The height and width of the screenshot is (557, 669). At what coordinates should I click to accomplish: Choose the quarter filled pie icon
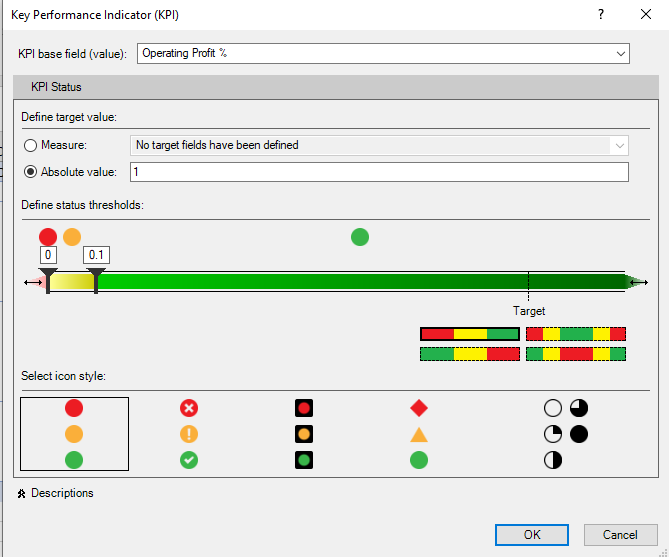[x=553, y=434]
